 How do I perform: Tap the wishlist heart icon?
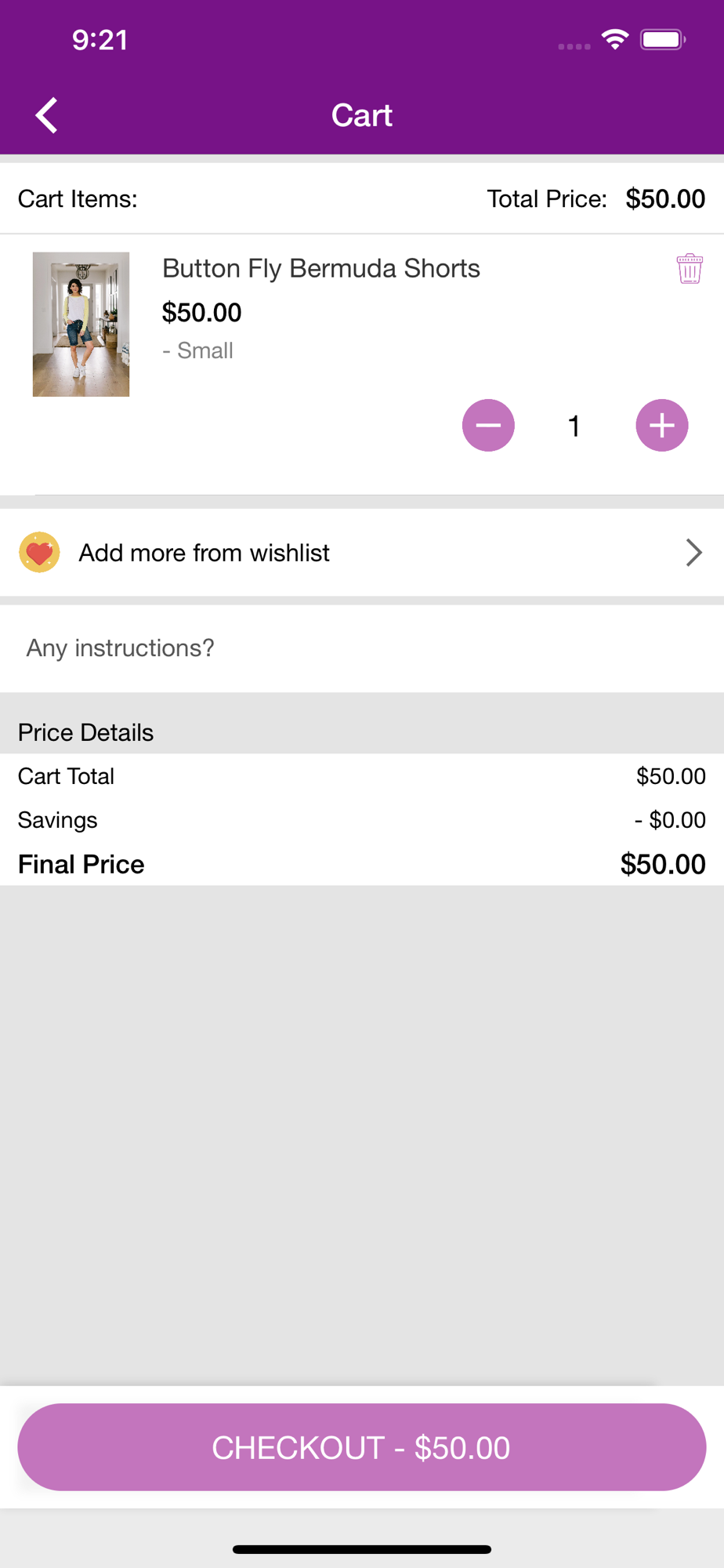tap(39, 553)
